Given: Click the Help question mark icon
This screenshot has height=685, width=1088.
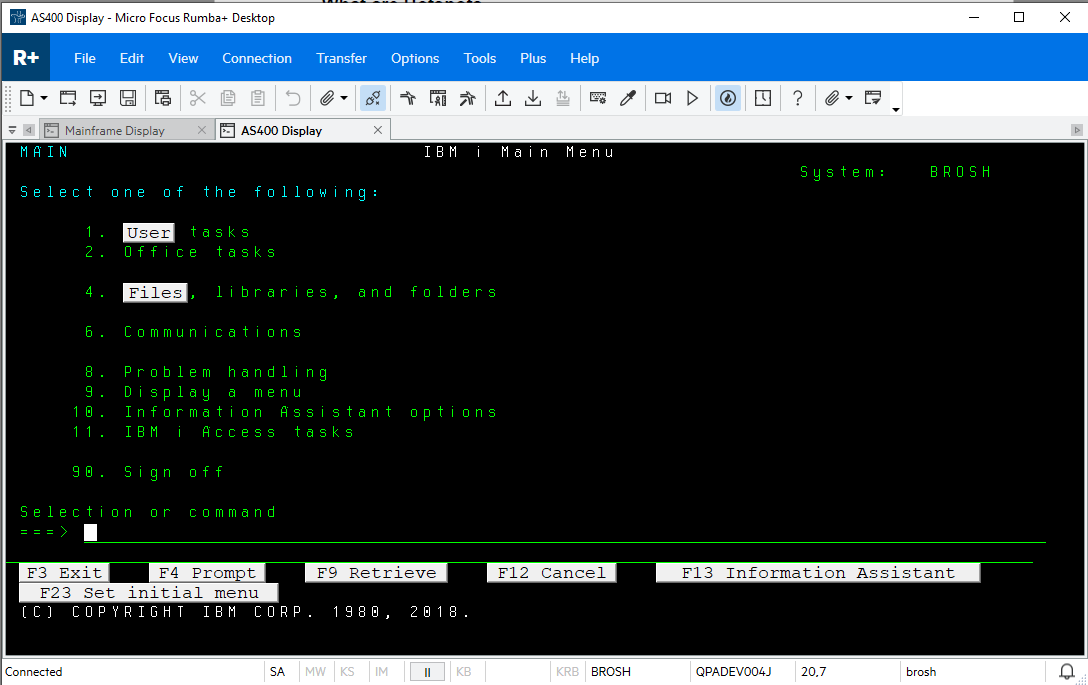Looking at the screenshot, I should click(x=798, y=98).
